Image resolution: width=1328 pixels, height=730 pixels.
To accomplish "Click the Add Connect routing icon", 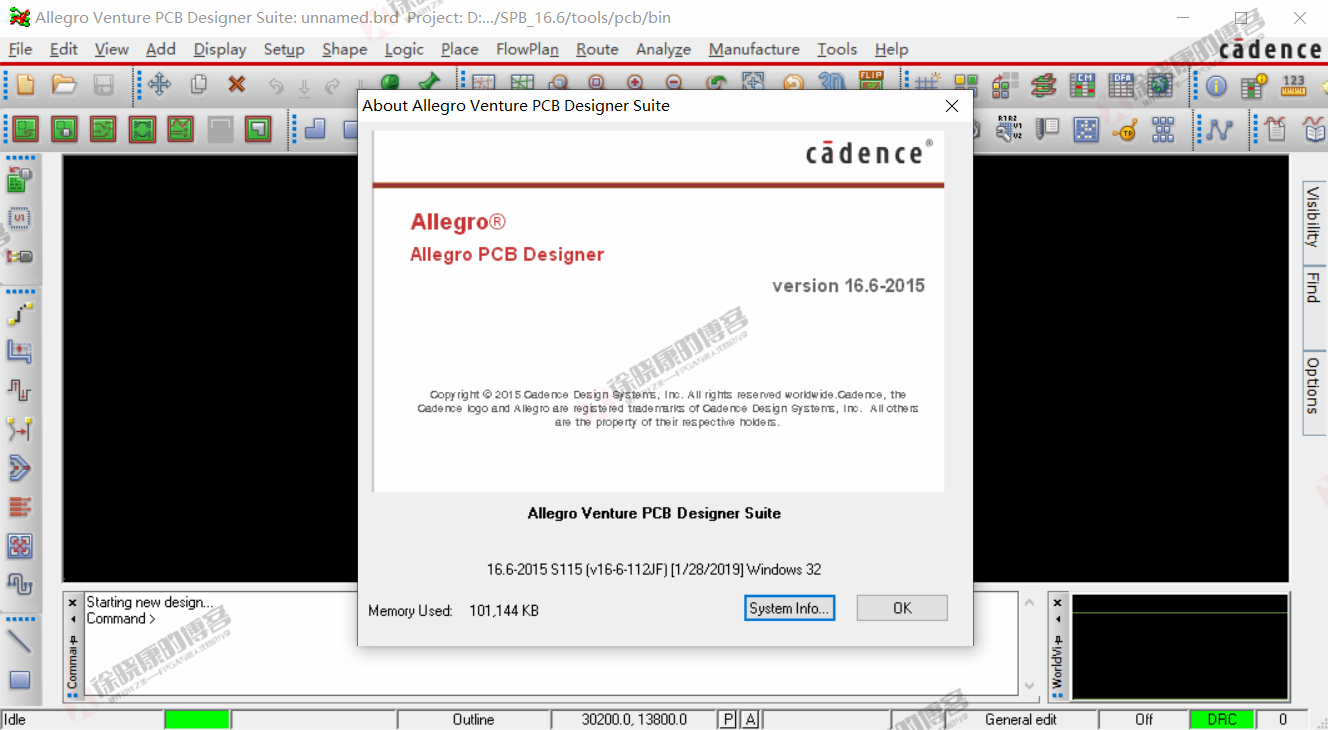I will point(20,313).
